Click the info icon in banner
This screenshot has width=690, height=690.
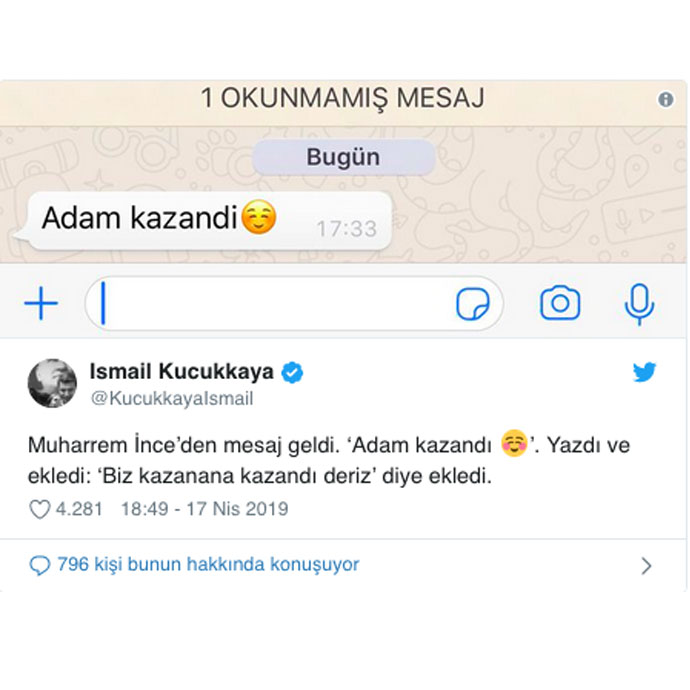(x=665, y=99)
